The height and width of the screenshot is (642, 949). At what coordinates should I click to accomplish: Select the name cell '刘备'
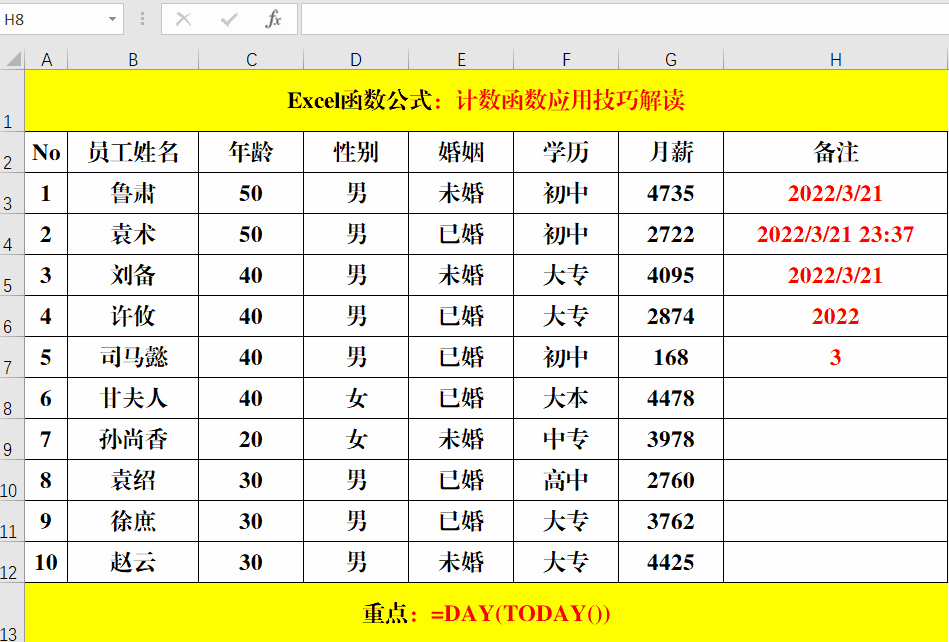click(133, 275)
